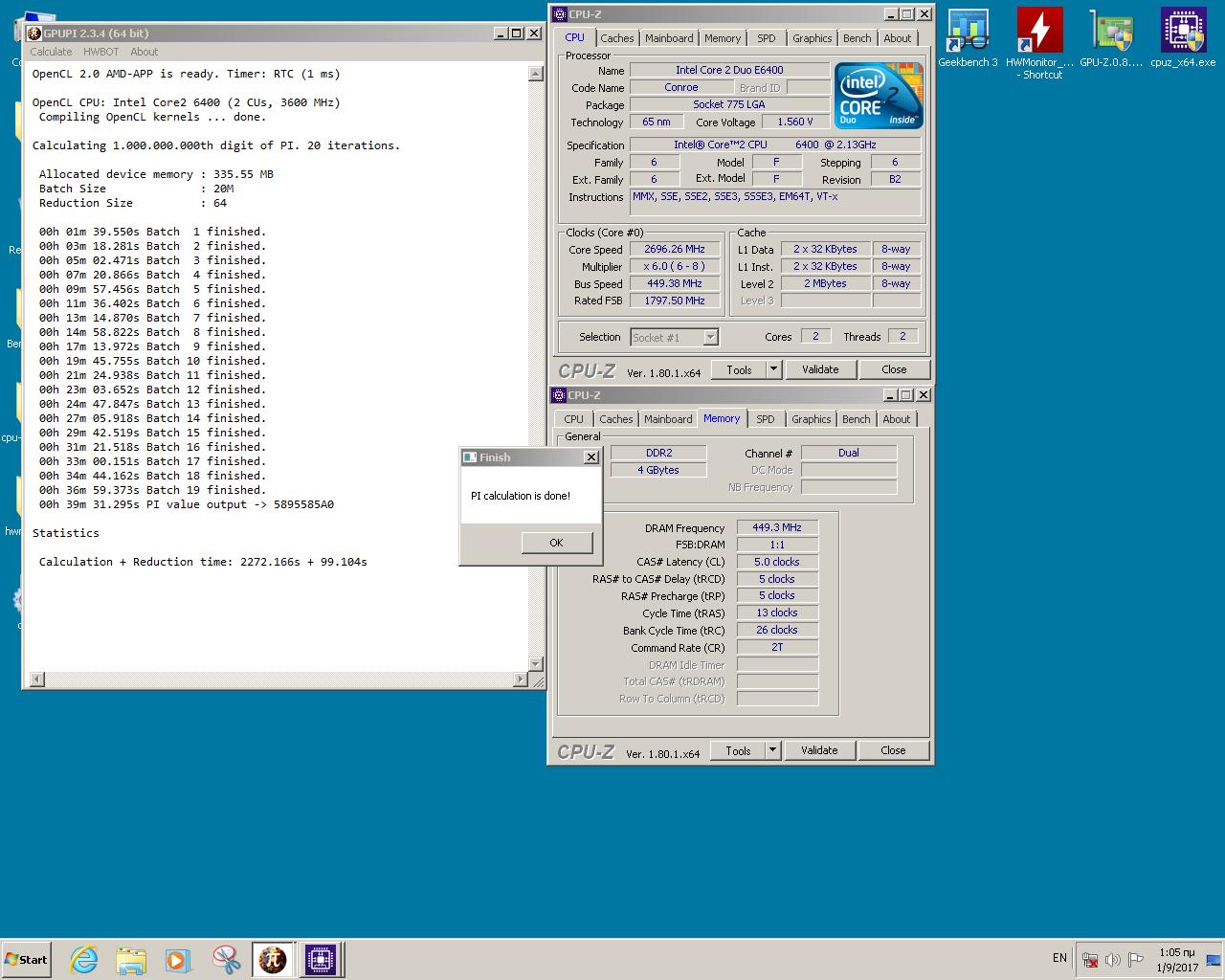Click OK in Finish dialog

557,543
